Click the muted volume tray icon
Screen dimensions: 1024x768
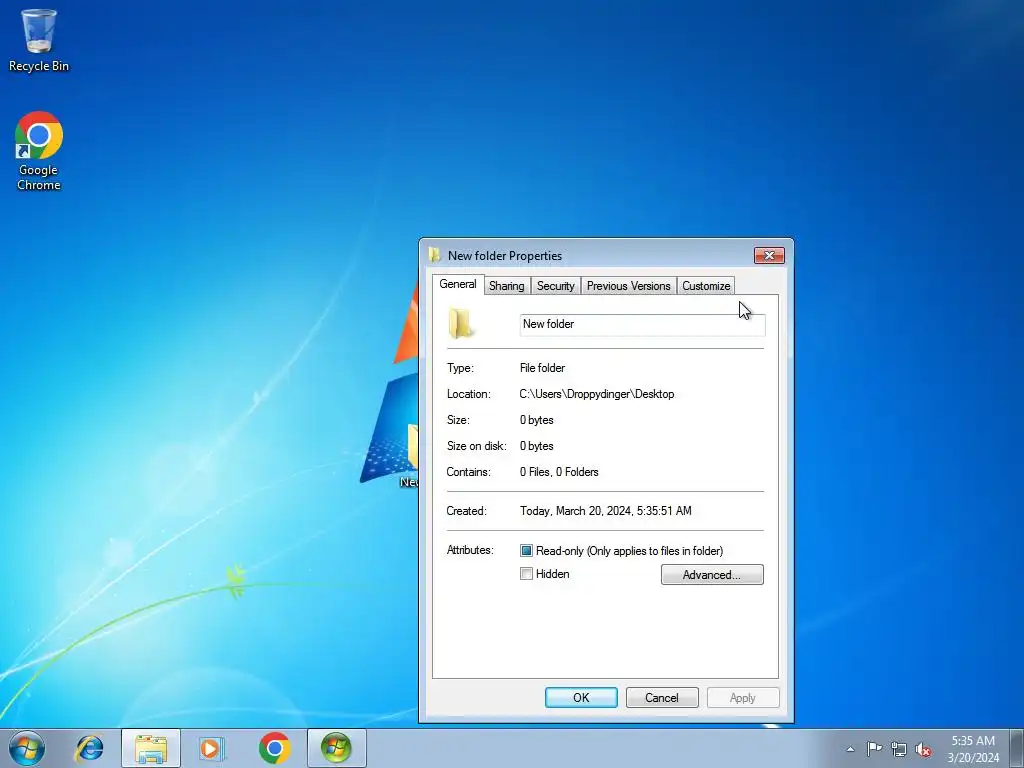tap(923, 749)
